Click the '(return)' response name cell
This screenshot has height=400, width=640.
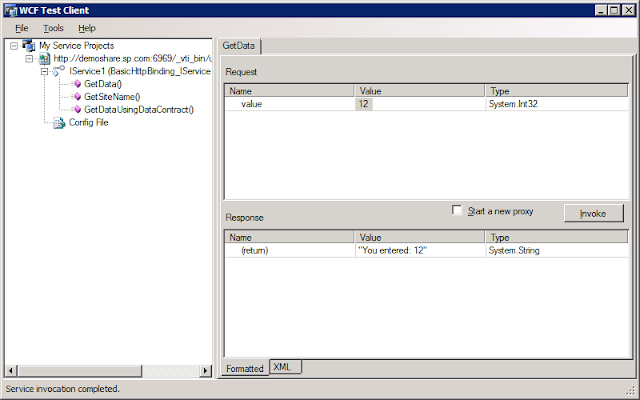pos(255,251)
